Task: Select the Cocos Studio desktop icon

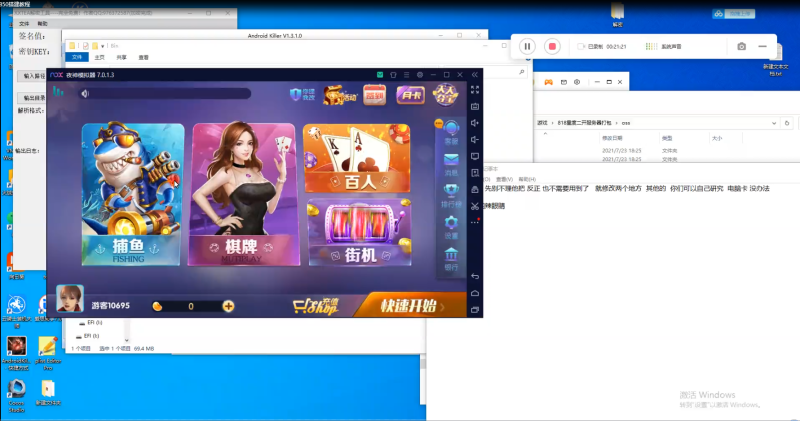Action: click(16, 397)
